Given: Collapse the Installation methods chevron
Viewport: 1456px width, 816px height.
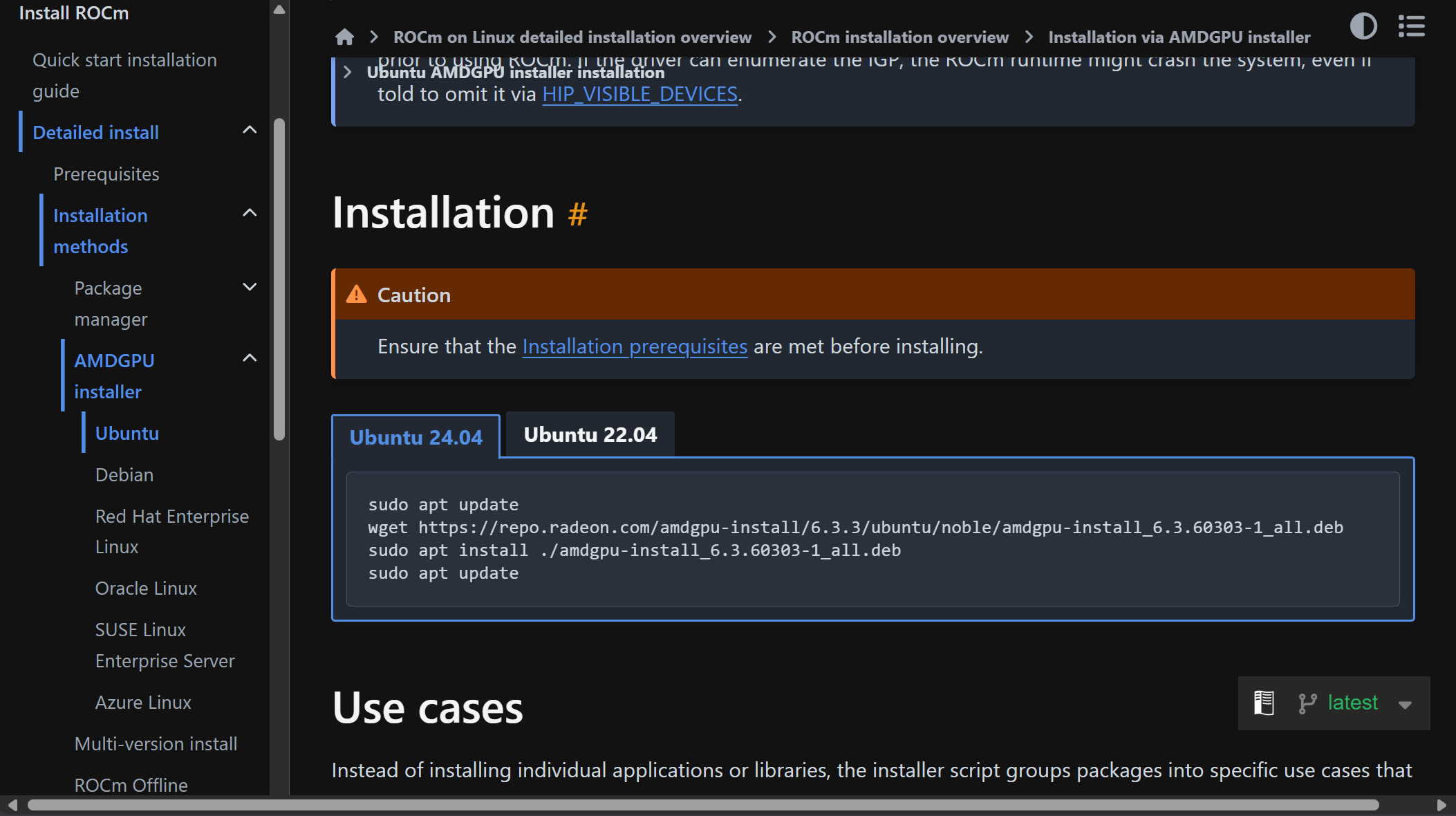Looking at the screenshot, I should (250, 213).
